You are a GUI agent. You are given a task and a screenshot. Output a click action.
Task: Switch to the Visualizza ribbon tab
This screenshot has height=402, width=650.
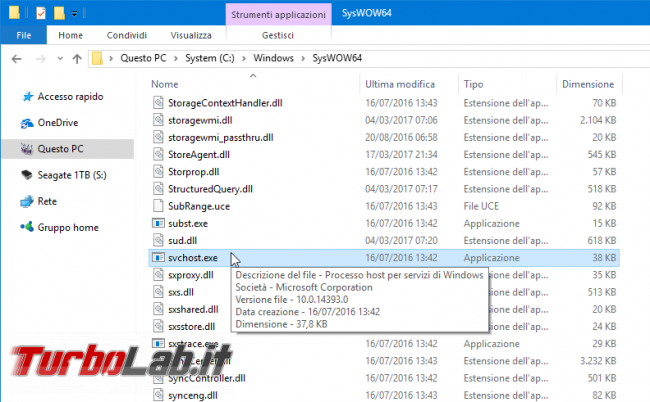point(191,35)
